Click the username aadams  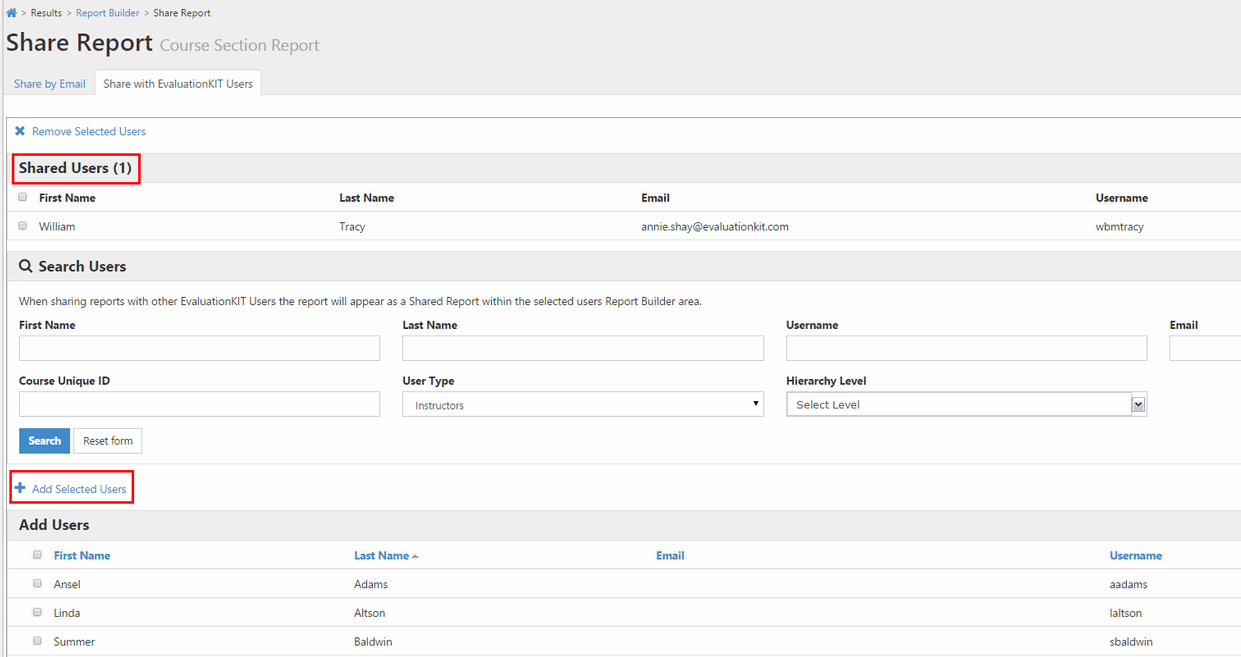coord(1129,584)
